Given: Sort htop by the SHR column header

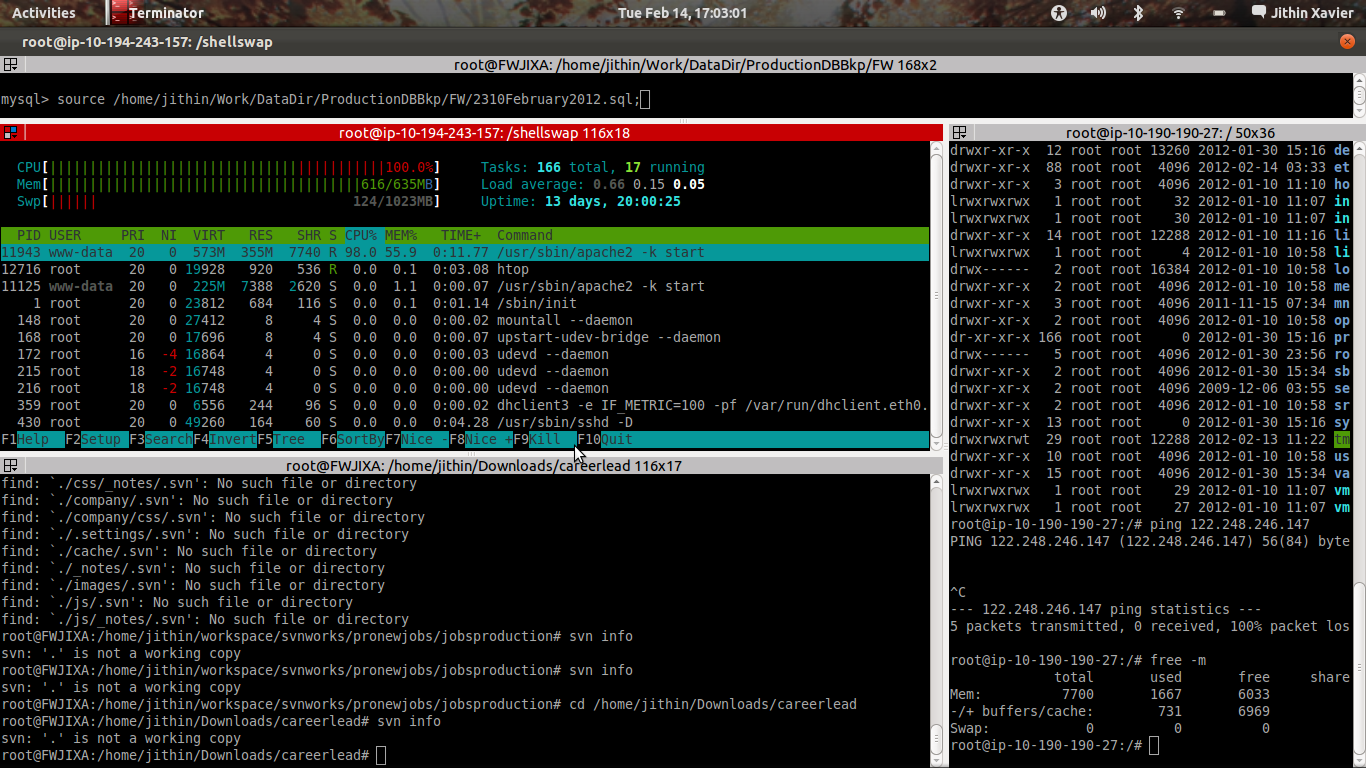Looking at the screenshot, I should 309,235.
